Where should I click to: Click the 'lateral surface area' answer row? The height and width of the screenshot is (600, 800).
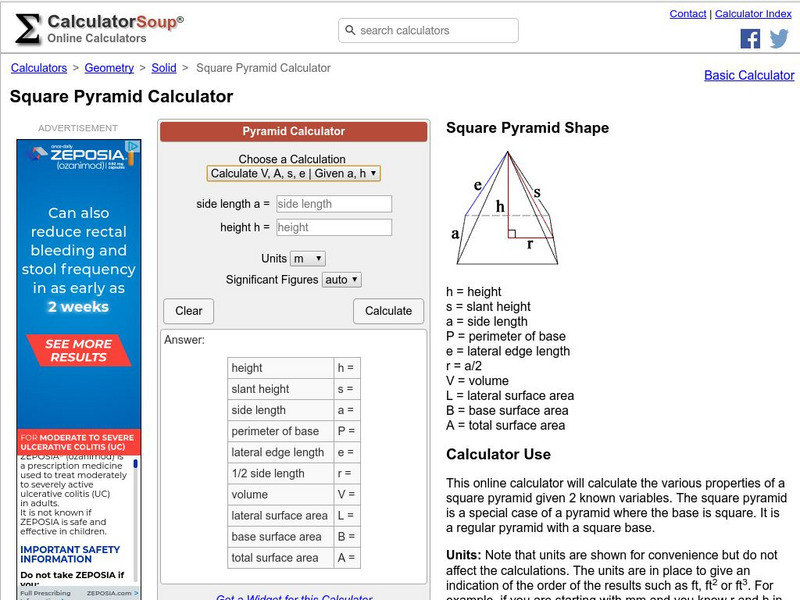coord(294,516)
